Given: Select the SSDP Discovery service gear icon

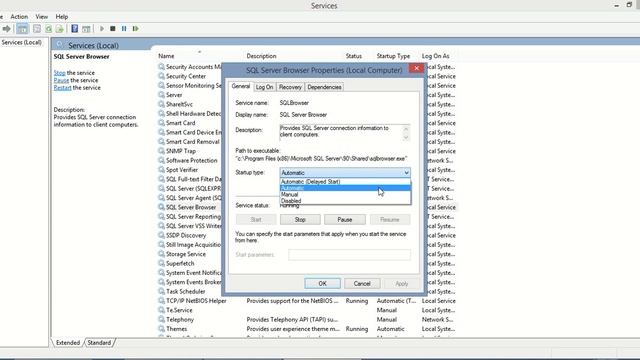Looking at the screenshot, I should pyautogui.click(x=162, y=235).
